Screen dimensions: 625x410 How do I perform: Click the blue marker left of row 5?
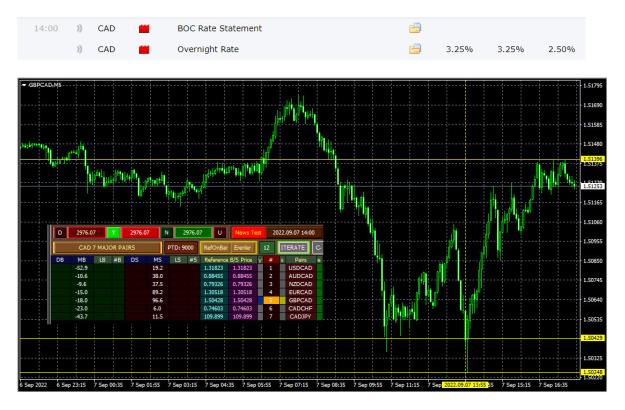pos(260,300)
